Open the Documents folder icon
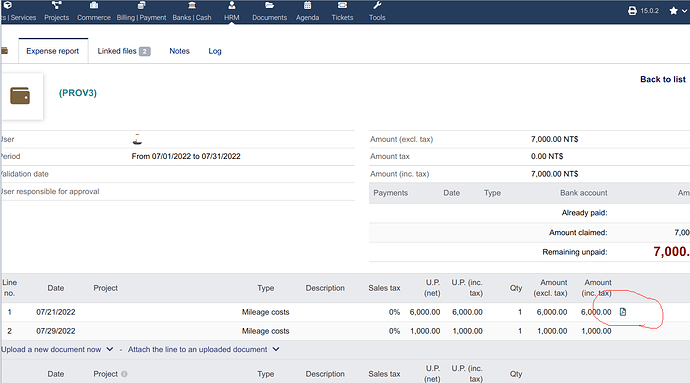Image resolution: width=690 pixels, height=383 pixels. [x=269, y=5]
